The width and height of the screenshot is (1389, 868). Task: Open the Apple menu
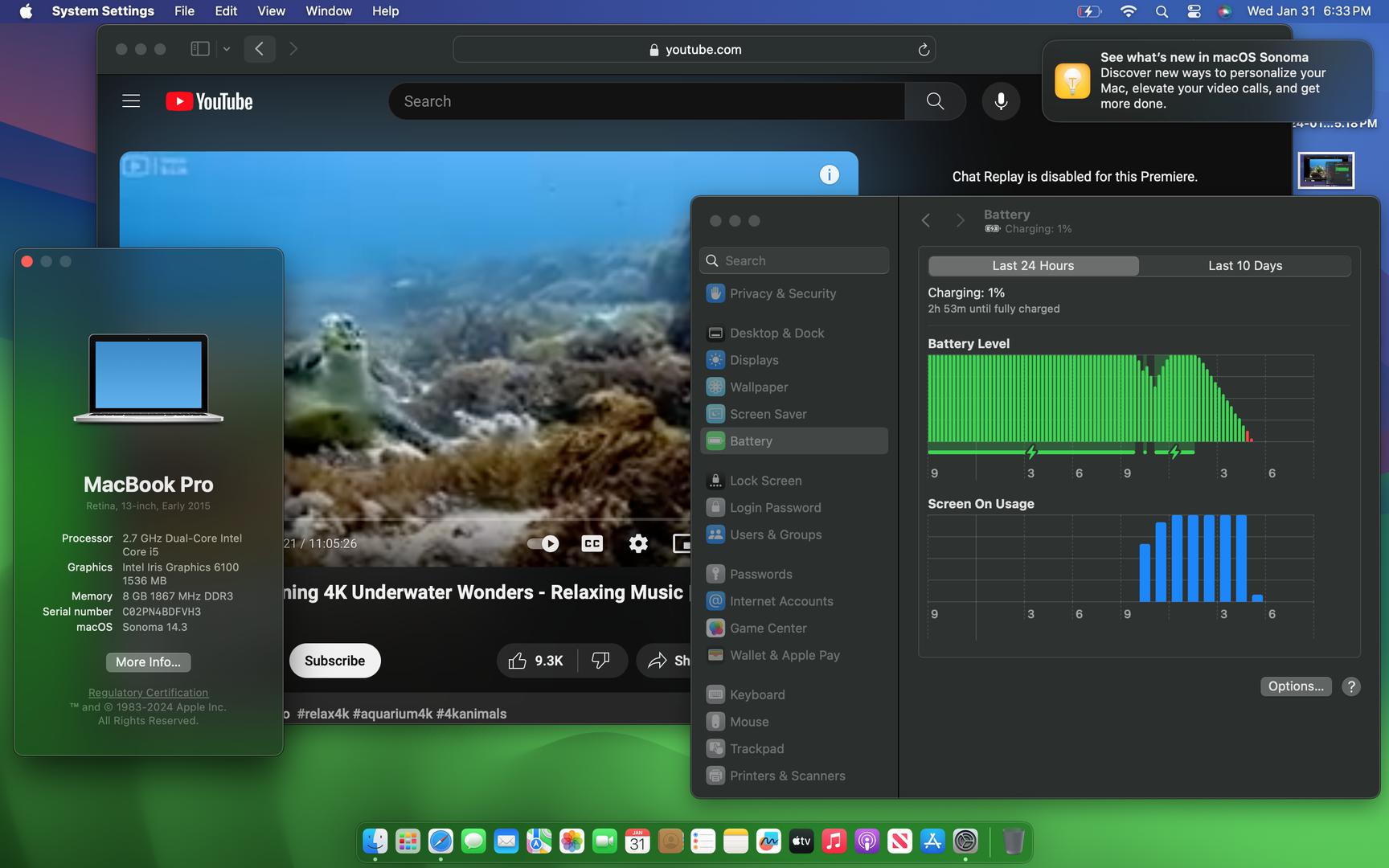coord(26,11)
